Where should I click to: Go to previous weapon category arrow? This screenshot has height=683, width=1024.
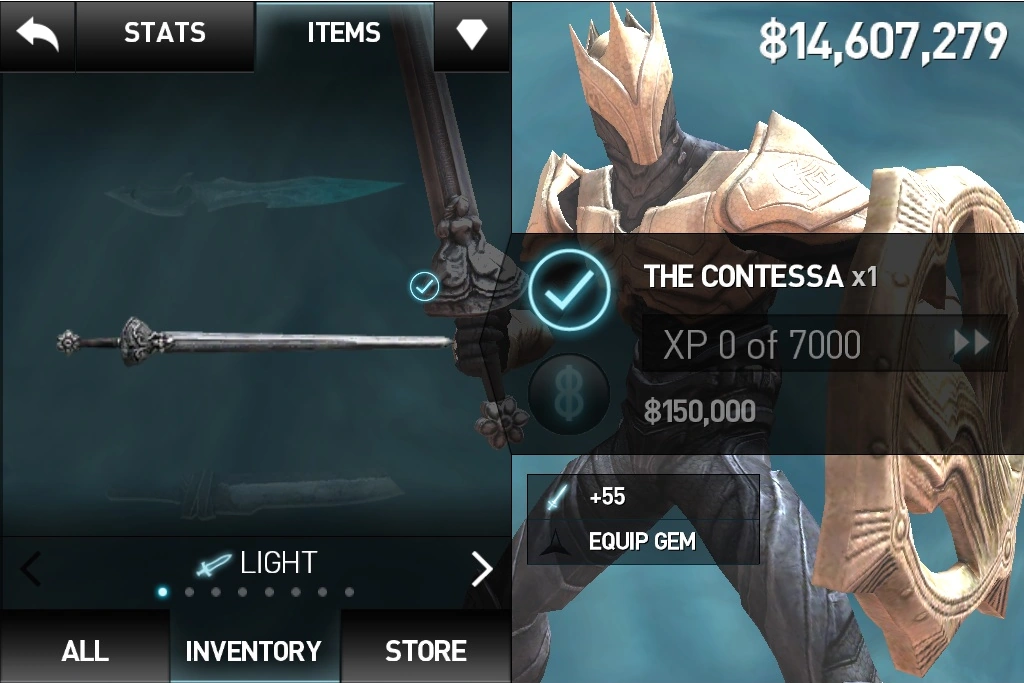click(31, 568)
